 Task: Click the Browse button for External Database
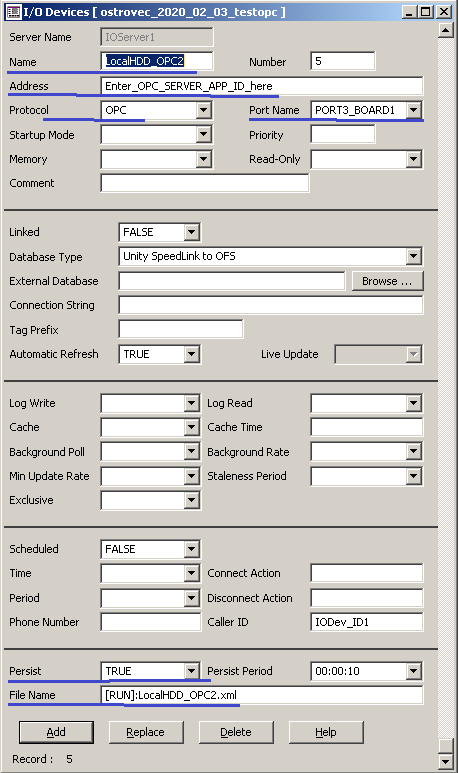[x=387, y=281]
